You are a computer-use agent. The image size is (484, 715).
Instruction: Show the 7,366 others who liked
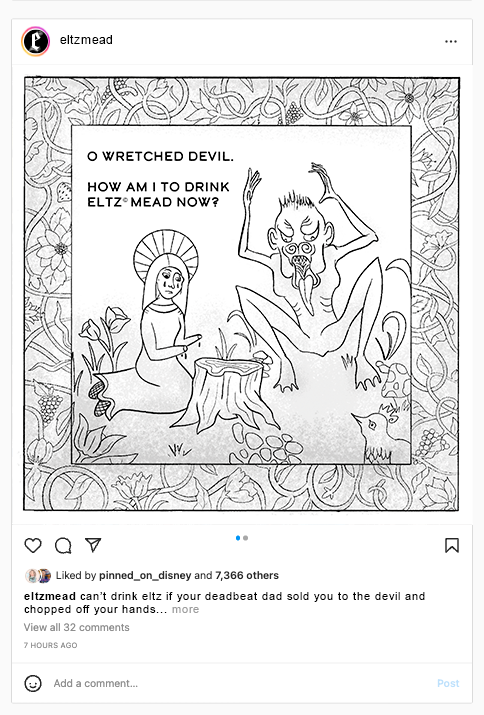click(x=247, y=575)
